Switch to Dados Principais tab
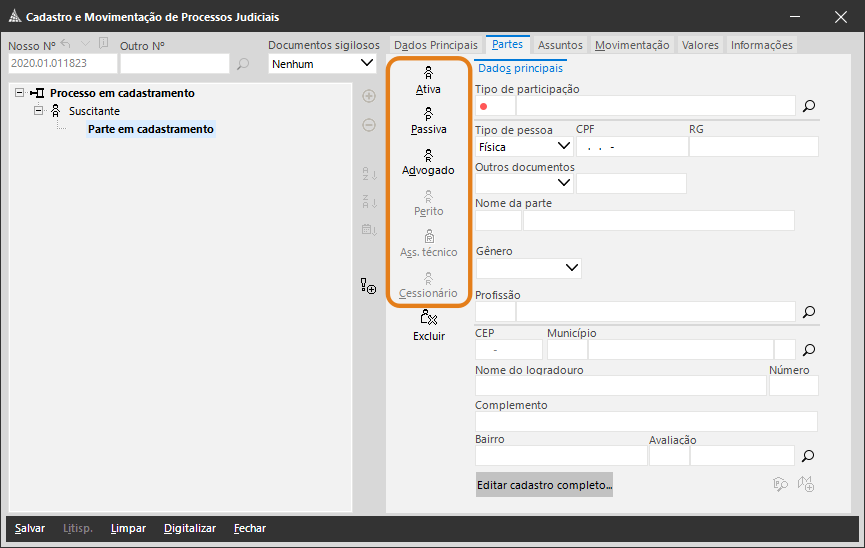865x548 pixels. pyautogui.click(x=436, y=45)
